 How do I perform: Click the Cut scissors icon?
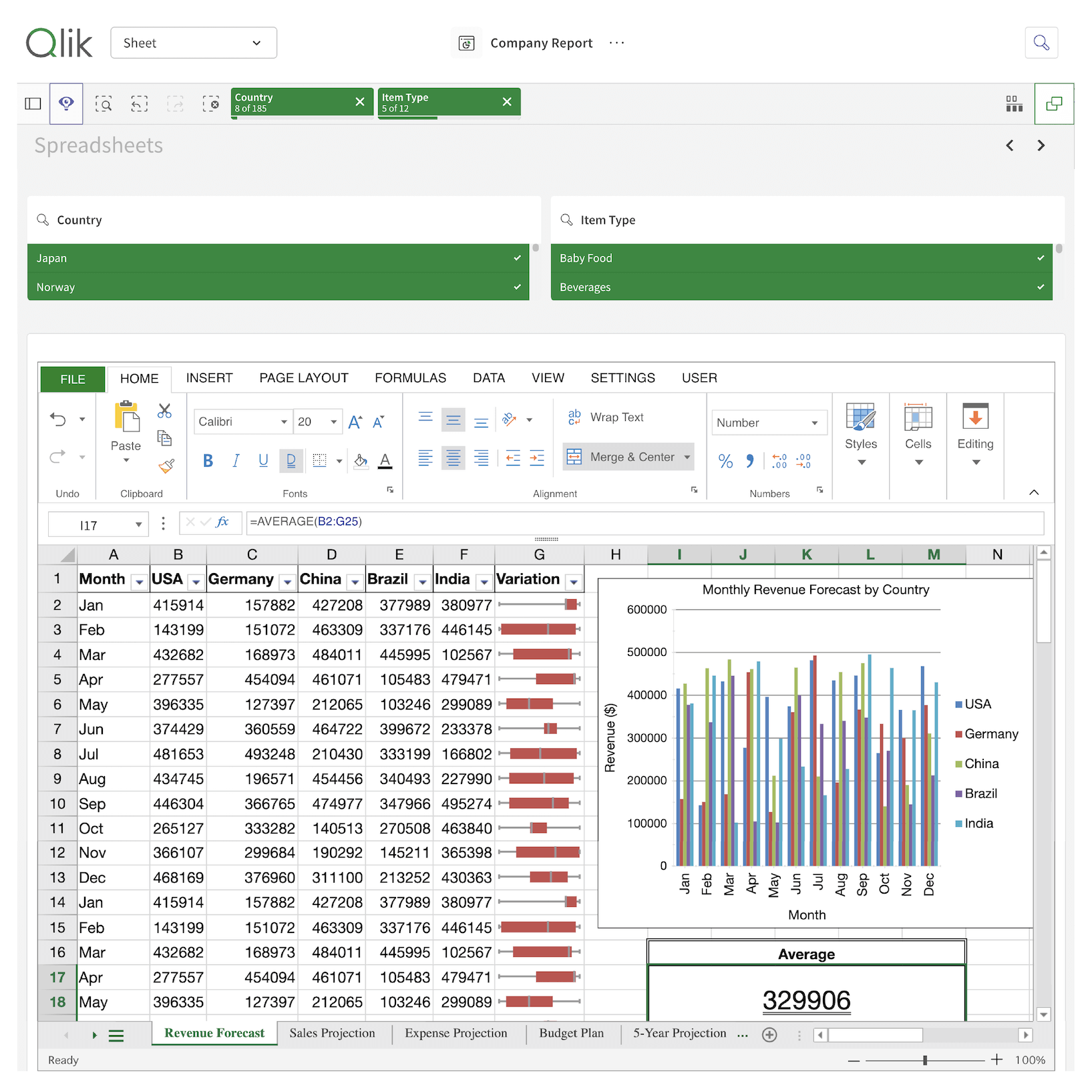tap(164, 411)
